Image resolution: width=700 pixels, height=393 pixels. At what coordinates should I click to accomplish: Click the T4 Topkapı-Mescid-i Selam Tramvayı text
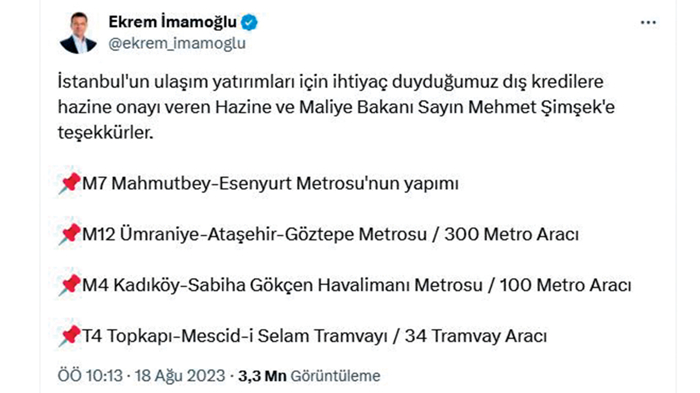click(x=235, y=336)
